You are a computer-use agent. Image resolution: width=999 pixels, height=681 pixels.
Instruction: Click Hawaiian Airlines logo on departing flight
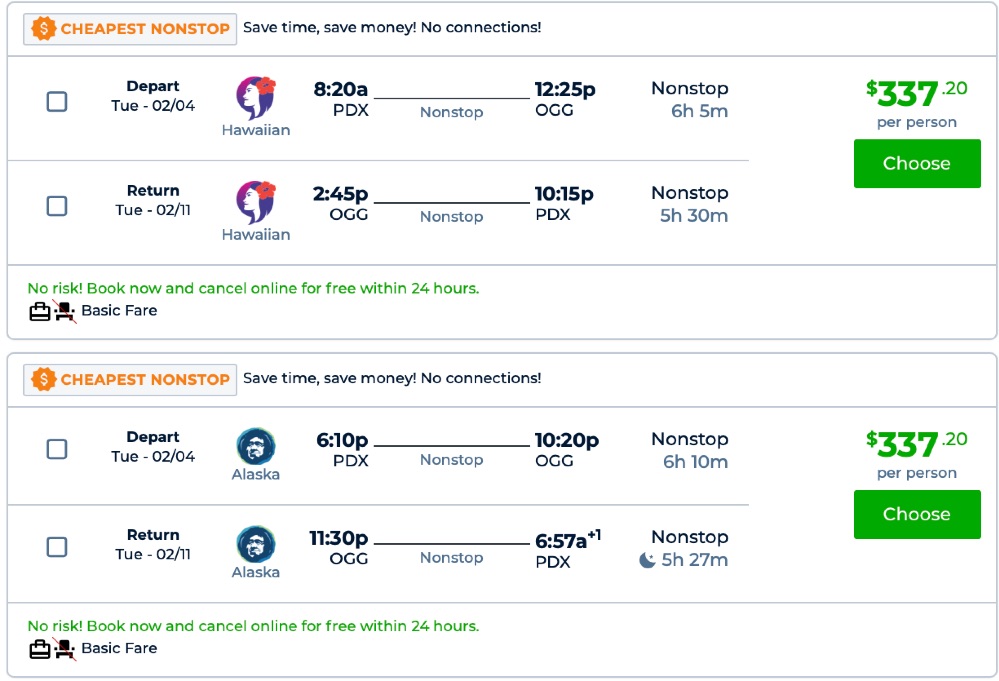(x=255, y=98)
